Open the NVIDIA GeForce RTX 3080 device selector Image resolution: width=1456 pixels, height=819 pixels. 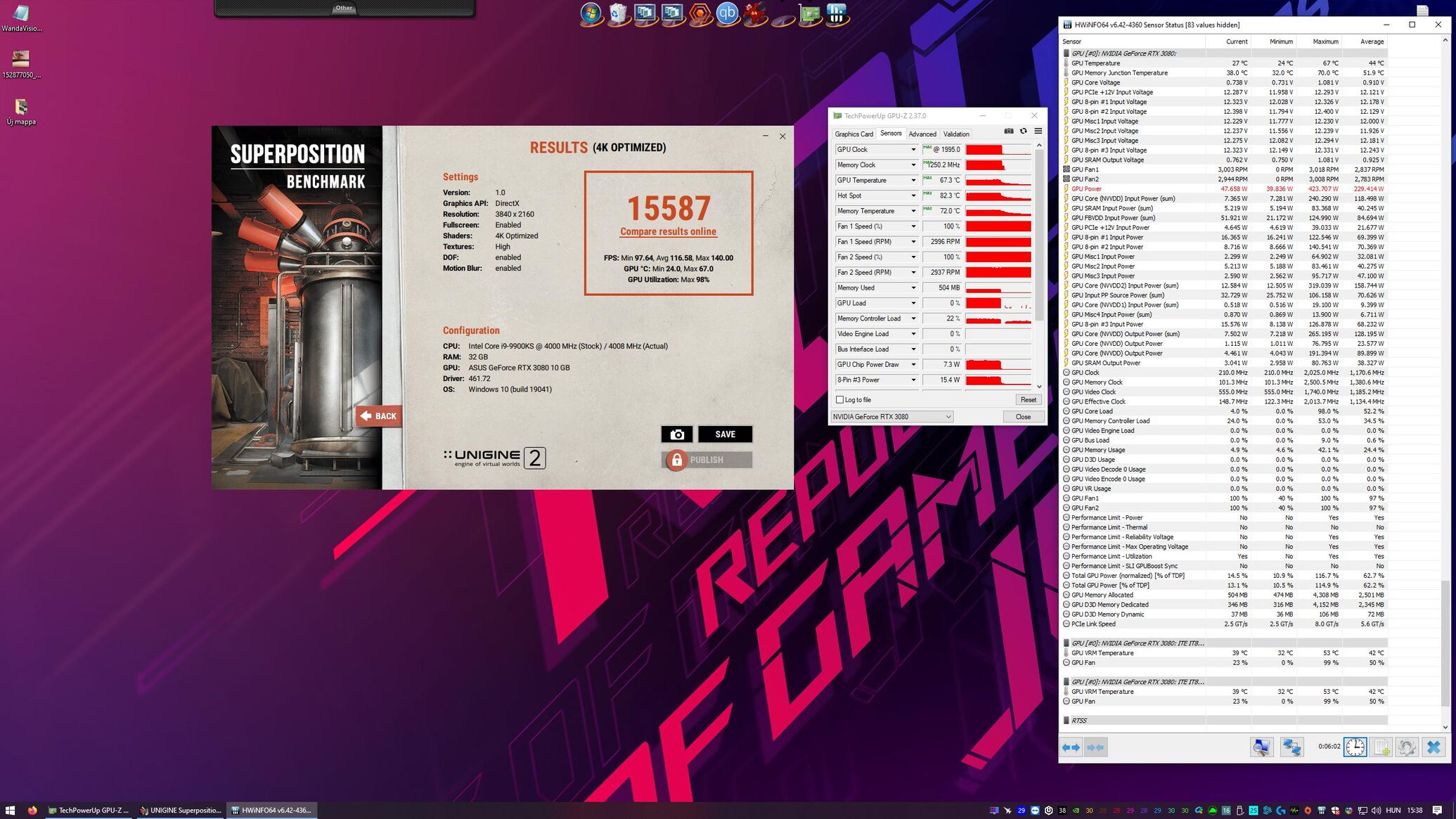pos(891,417)
